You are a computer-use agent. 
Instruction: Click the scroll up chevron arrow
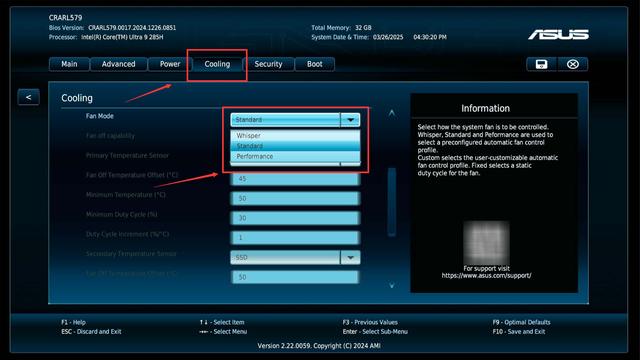click(391, 113)
